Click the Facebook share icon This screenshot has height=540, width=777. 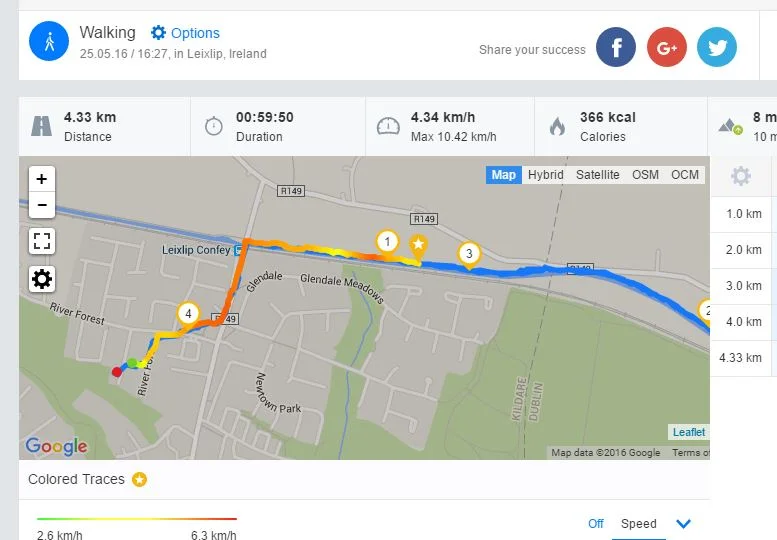[x=616, y=47]
